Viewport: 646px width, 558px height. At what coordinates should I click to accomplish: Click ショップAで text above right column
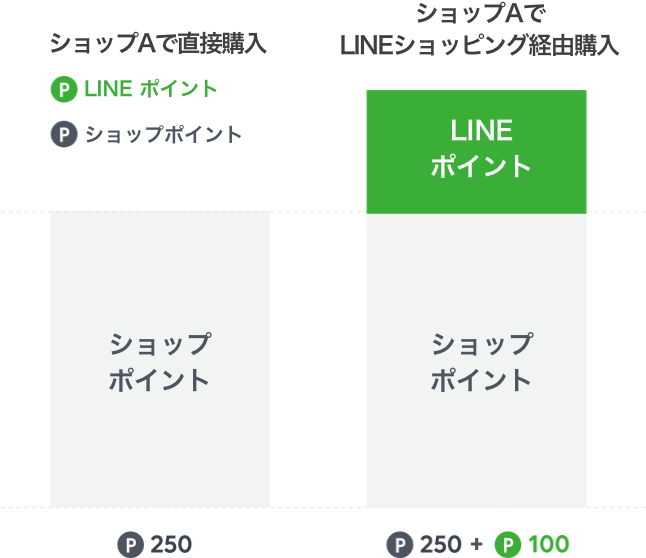click(481, 13)
